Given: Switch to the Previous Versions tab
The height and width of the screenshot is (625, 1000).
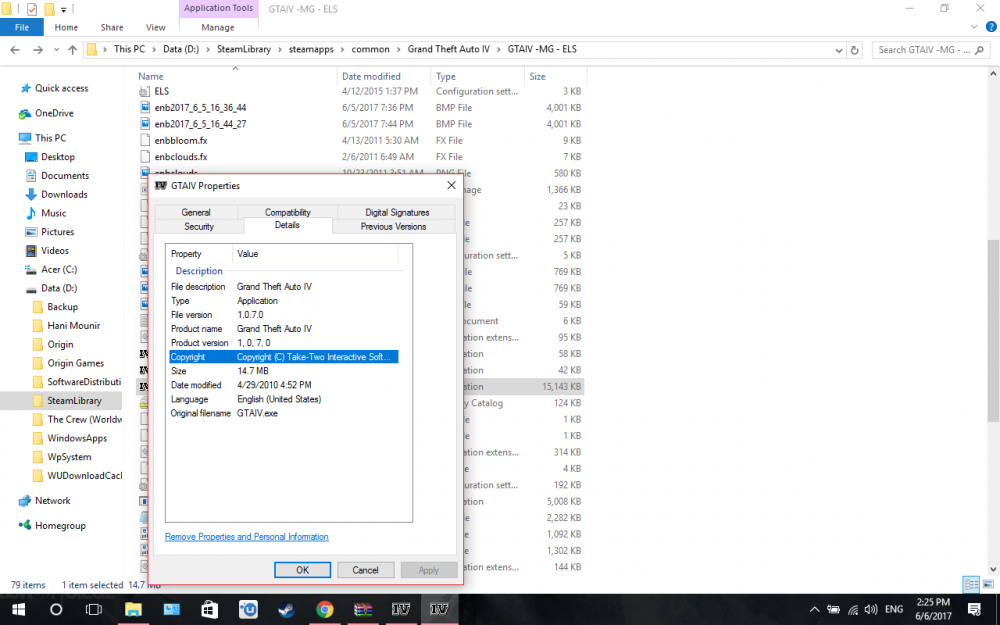Looking at the screenshot, I should pyautogui.click(x=393, y=226).
